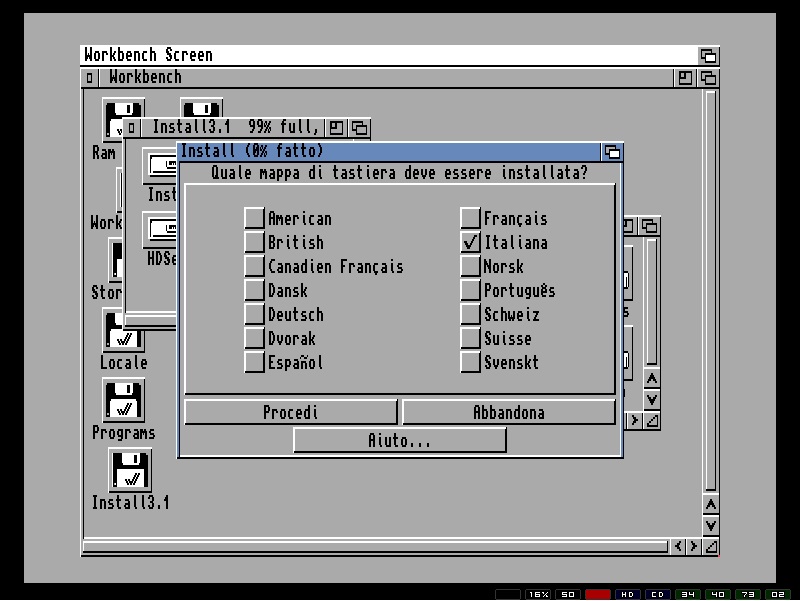
Task: Check the British keymap checkbox
Action: coord(254,242)
